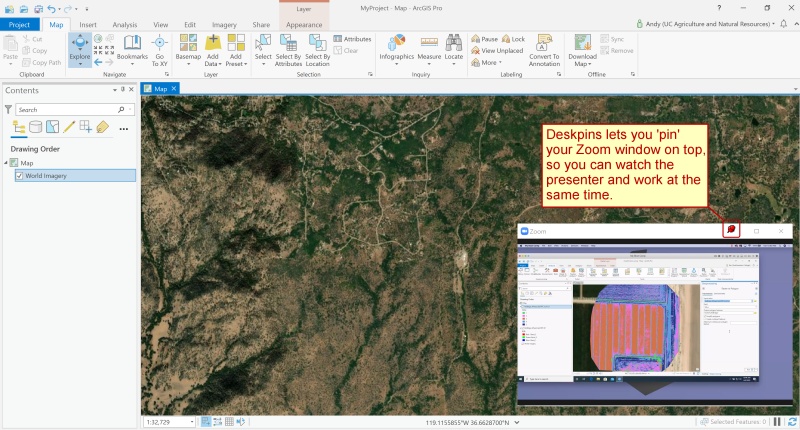The image size is (800, 430).
Task: Click the View Unplaced button
Action: (496, 50)
